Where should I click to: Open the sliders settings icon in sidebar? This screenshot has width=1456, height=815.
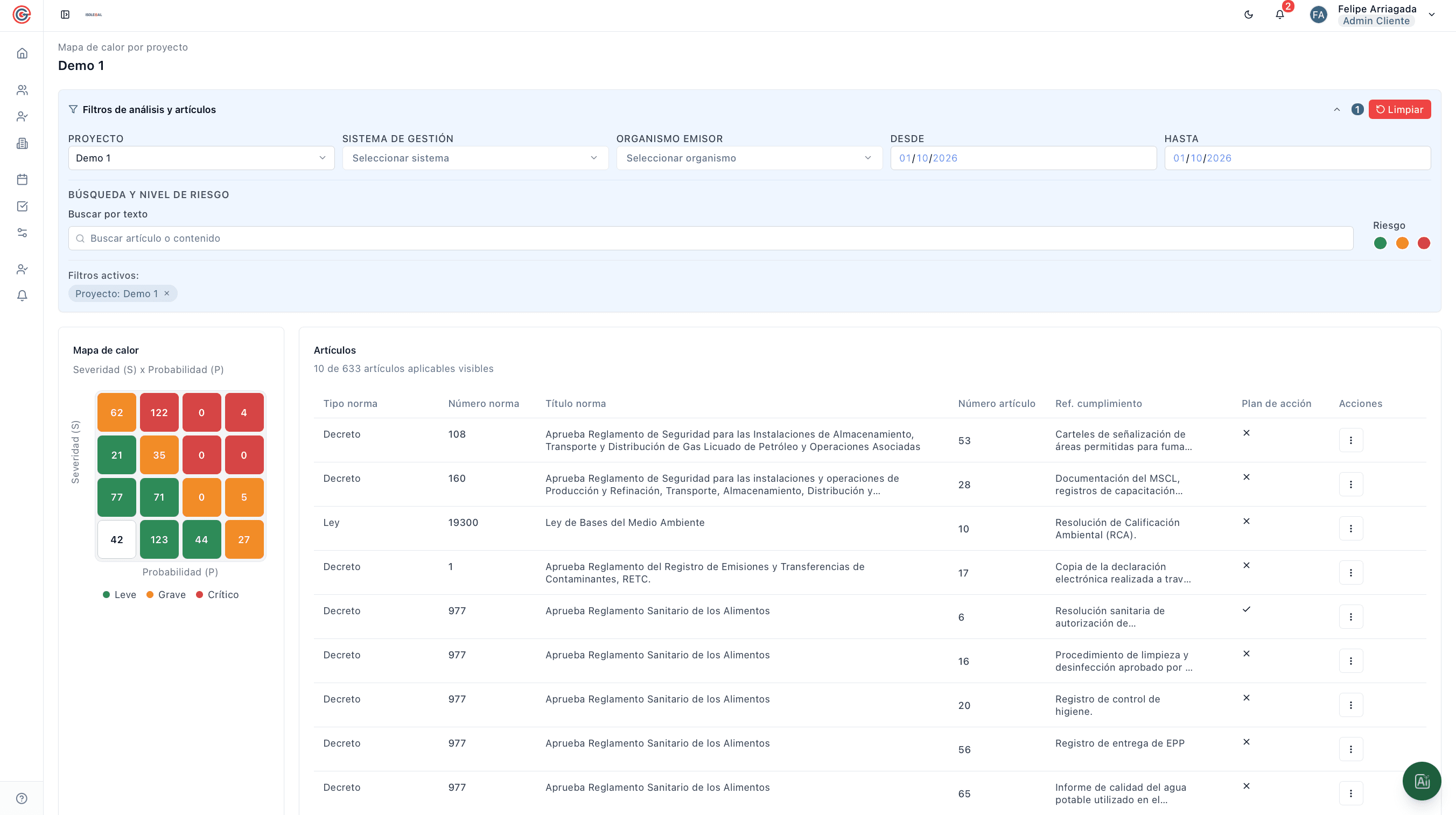(22, 233)
